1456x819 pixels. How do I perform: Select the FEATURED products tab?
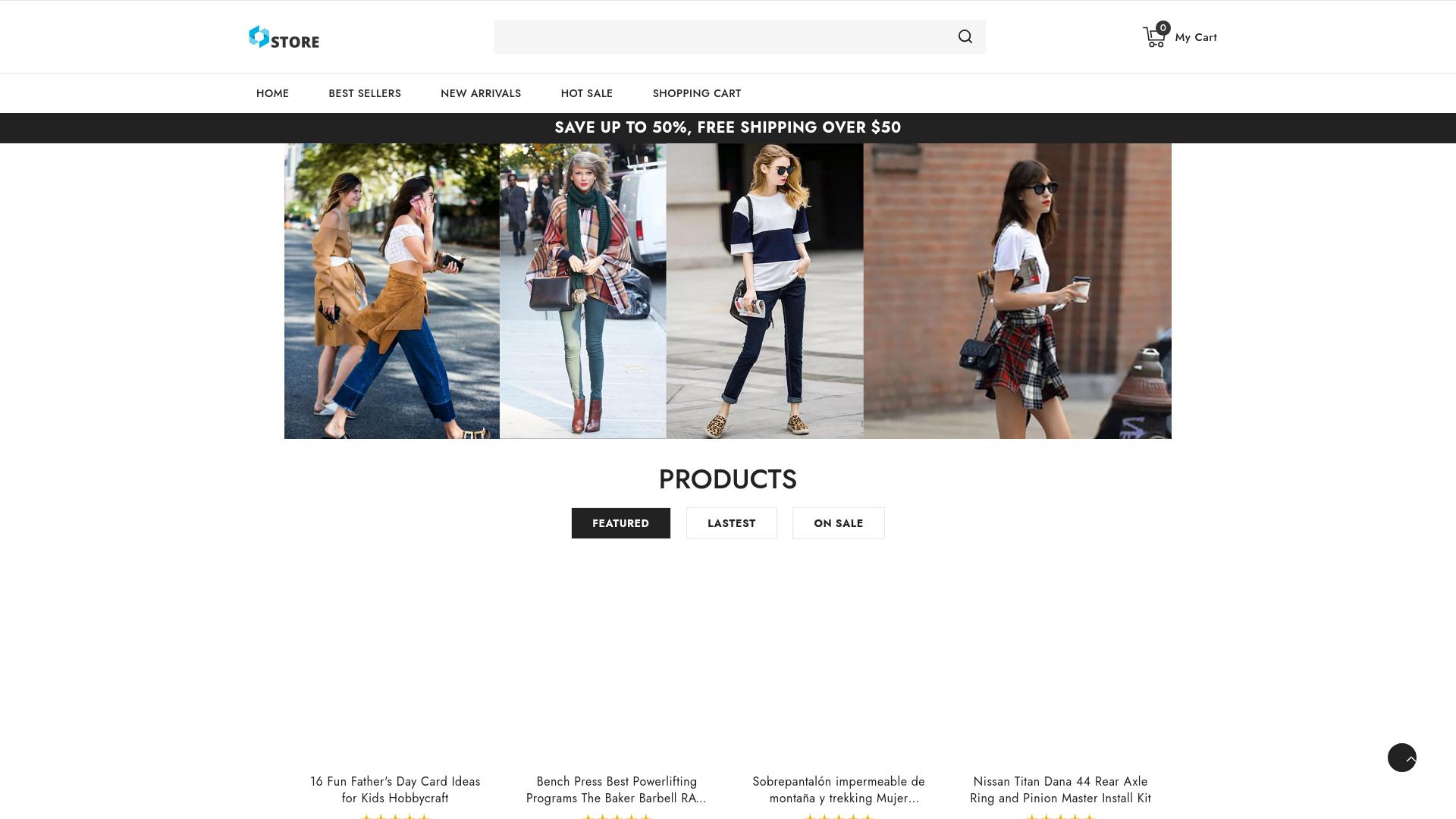[620, 522]
